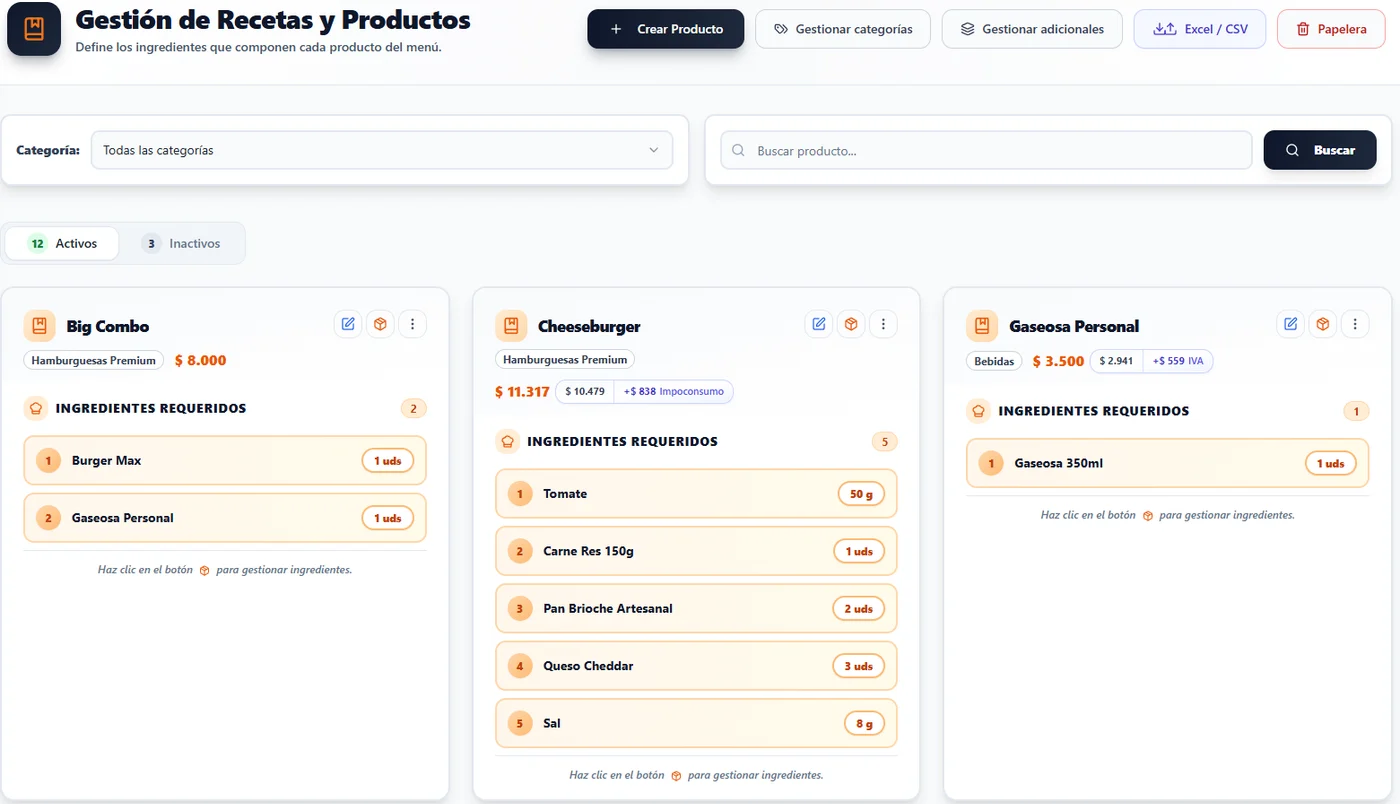Screen dimensions: 1400x804
Task: Expand the Todas las categorías dropdown
Action: tap(381, 150)
